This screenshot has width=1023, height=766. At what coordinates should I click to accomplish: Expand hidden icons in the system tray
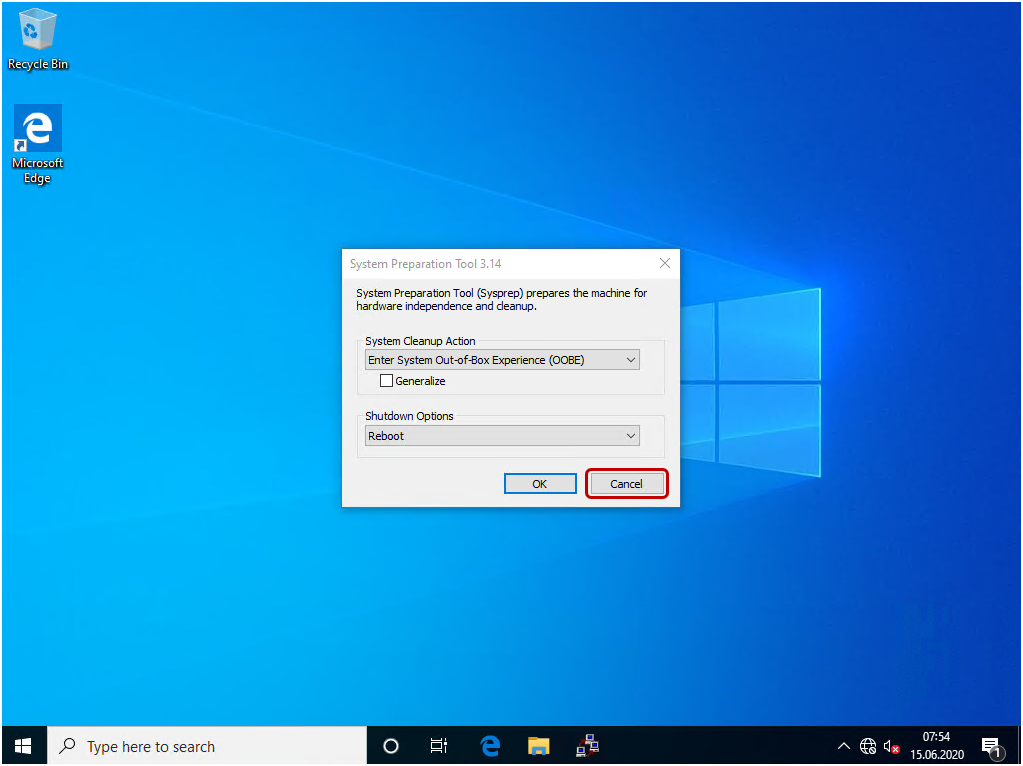[x=844, y=746]
